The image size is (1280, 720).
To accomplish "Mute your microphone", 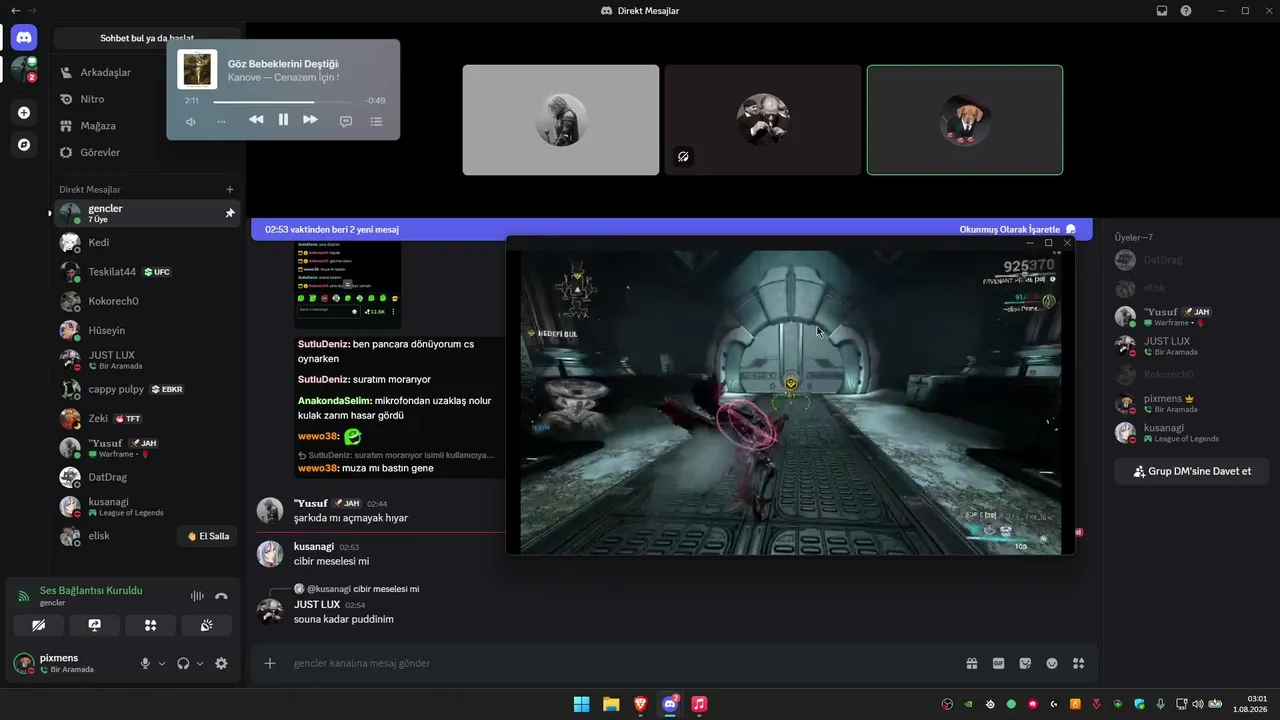I will click(145, 663).
